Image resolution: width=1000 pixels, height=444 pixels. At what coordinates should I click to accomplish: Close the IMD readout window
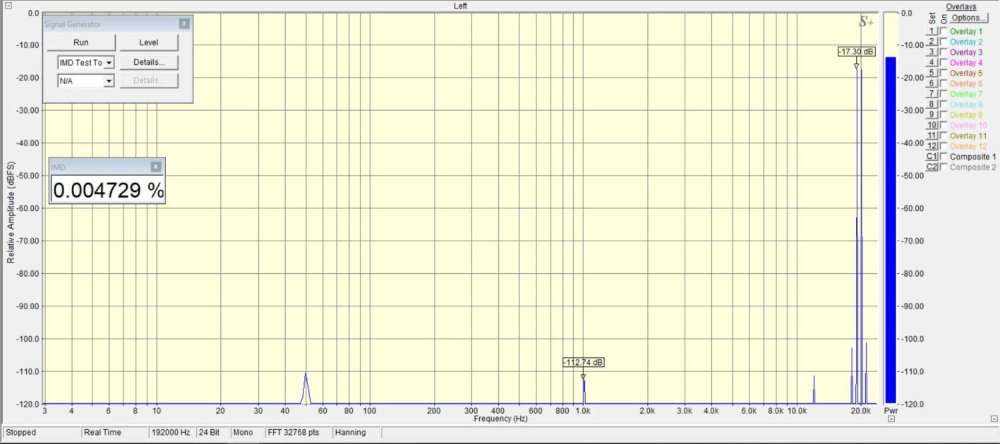156,167
